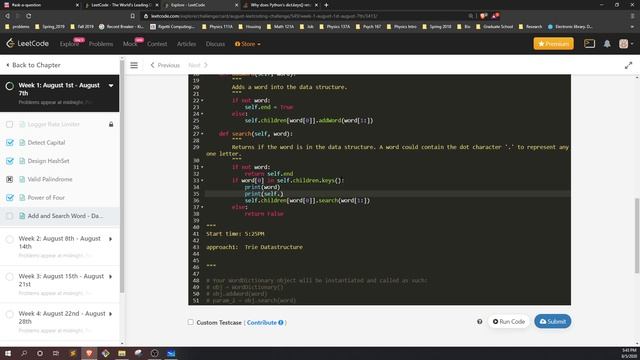
Task: Go to the Contest page
Action: (x=157, y=44)
